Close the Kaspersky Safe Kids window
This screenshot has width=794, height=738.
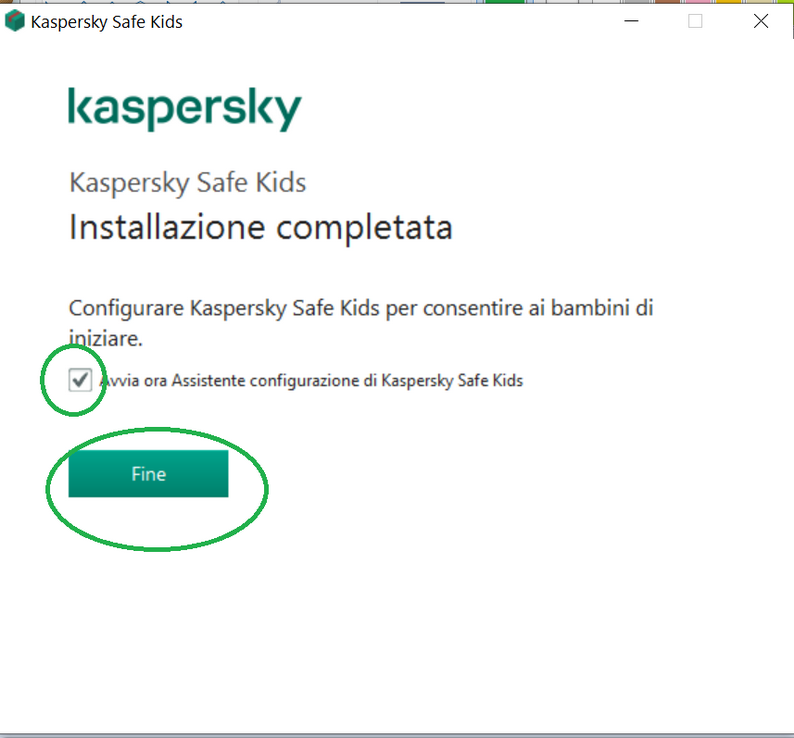pyautogui.click(x=761, y=21)
